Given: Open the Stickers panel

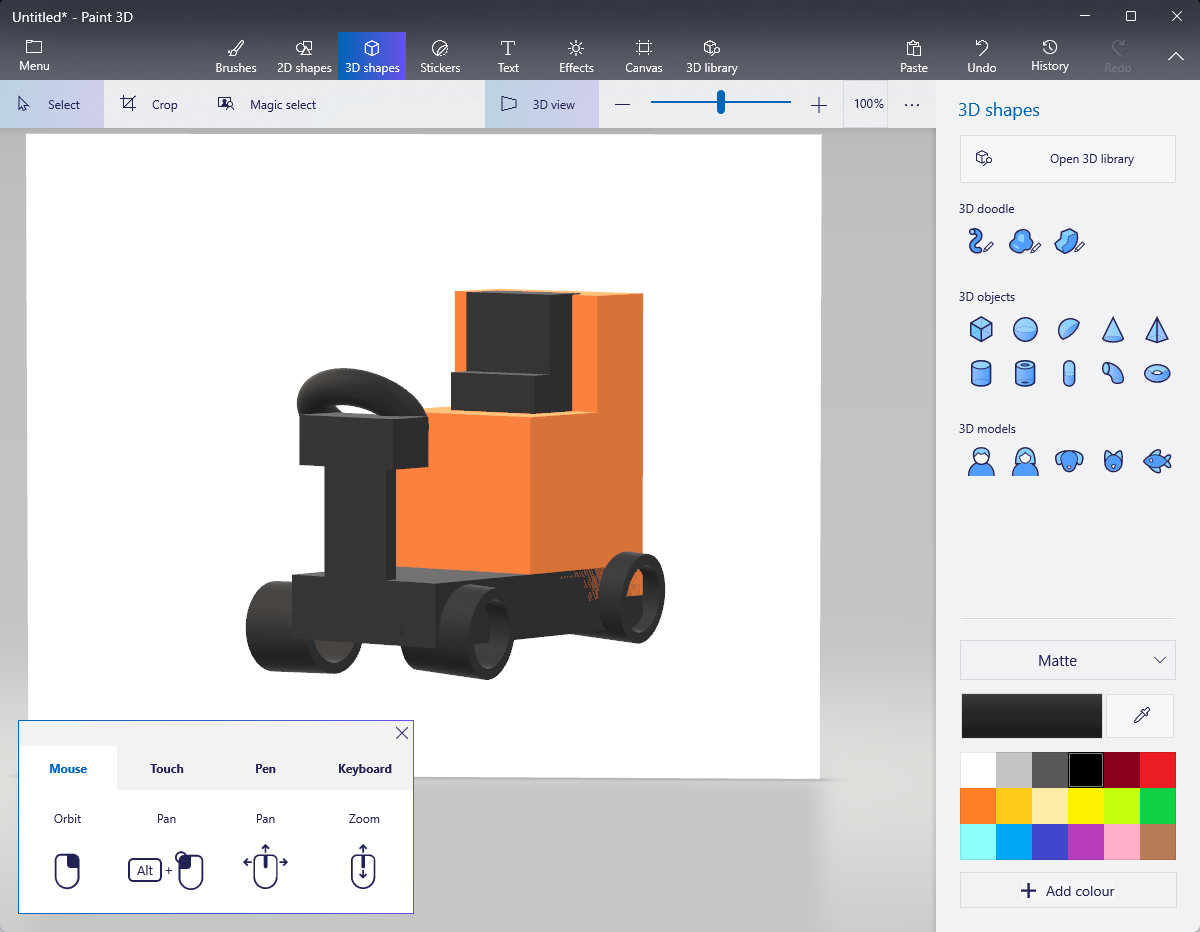Looking at the screenshot, I should (440, 56).
